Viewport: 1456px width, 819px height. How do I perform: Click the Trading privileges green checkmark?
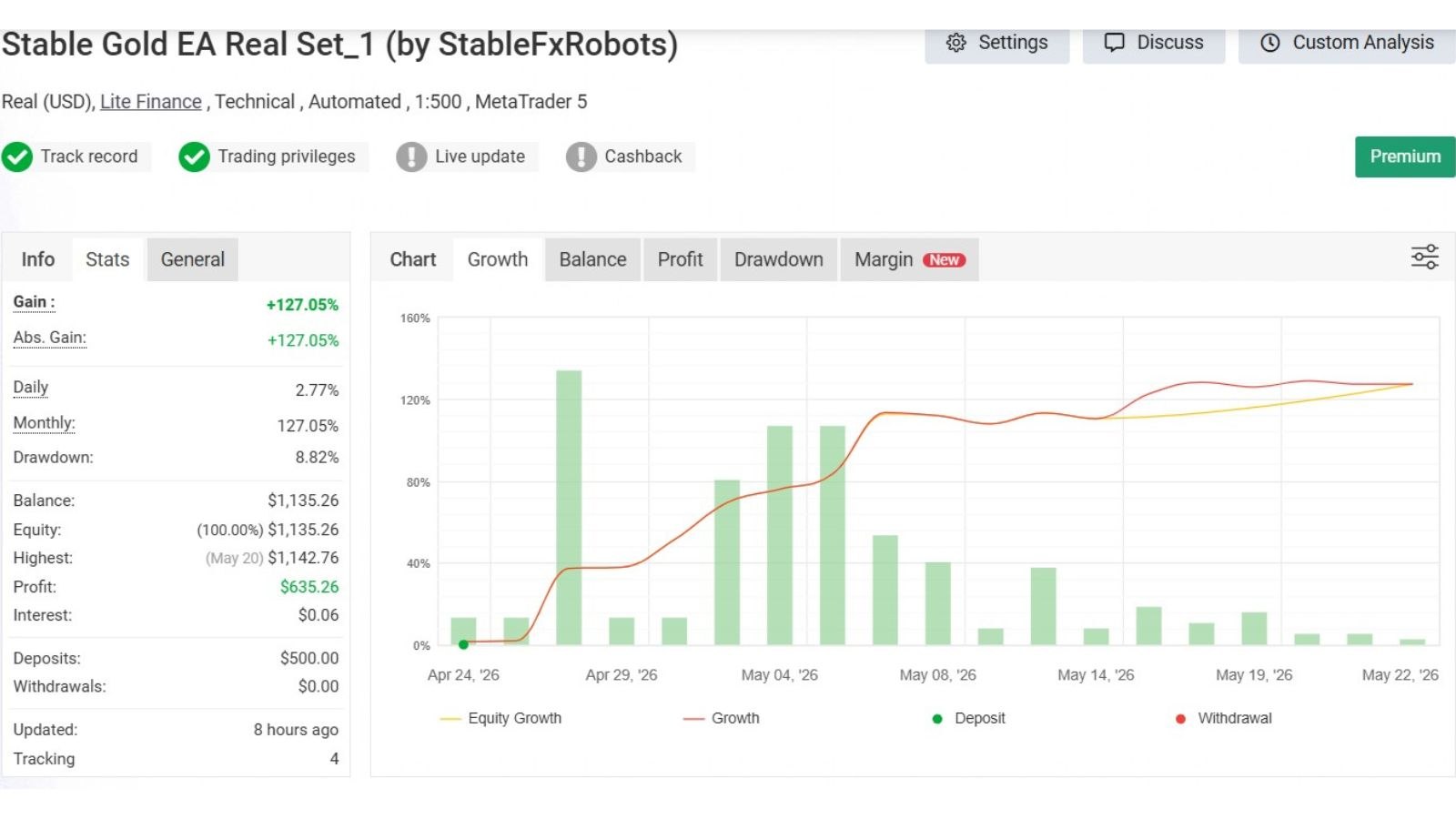point(194,157)
